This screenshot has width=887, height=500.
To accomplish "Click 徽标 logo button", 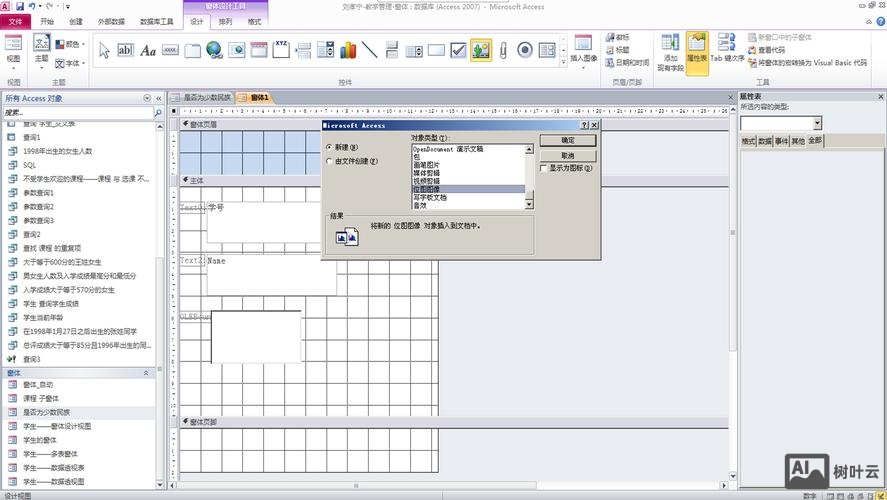I will pos(617,37).
